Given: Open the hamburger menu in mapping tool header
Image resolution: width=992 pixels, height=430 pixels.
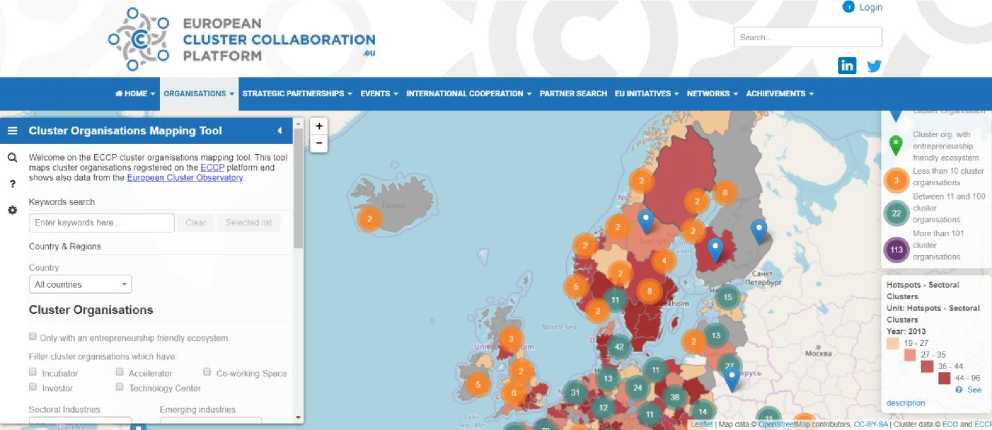Looking at the screenshot, I should (12, 131).
